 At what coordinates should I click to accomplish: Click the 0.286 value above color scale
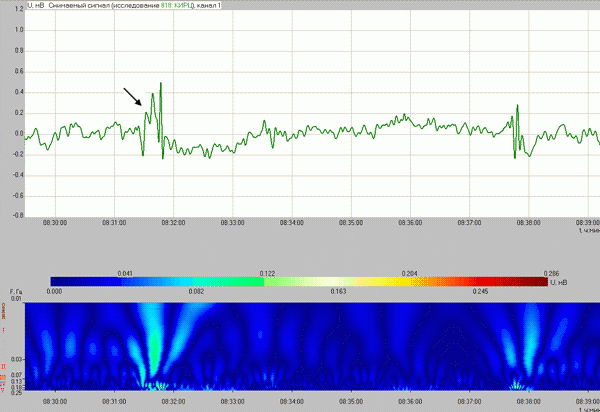[551, 274]
